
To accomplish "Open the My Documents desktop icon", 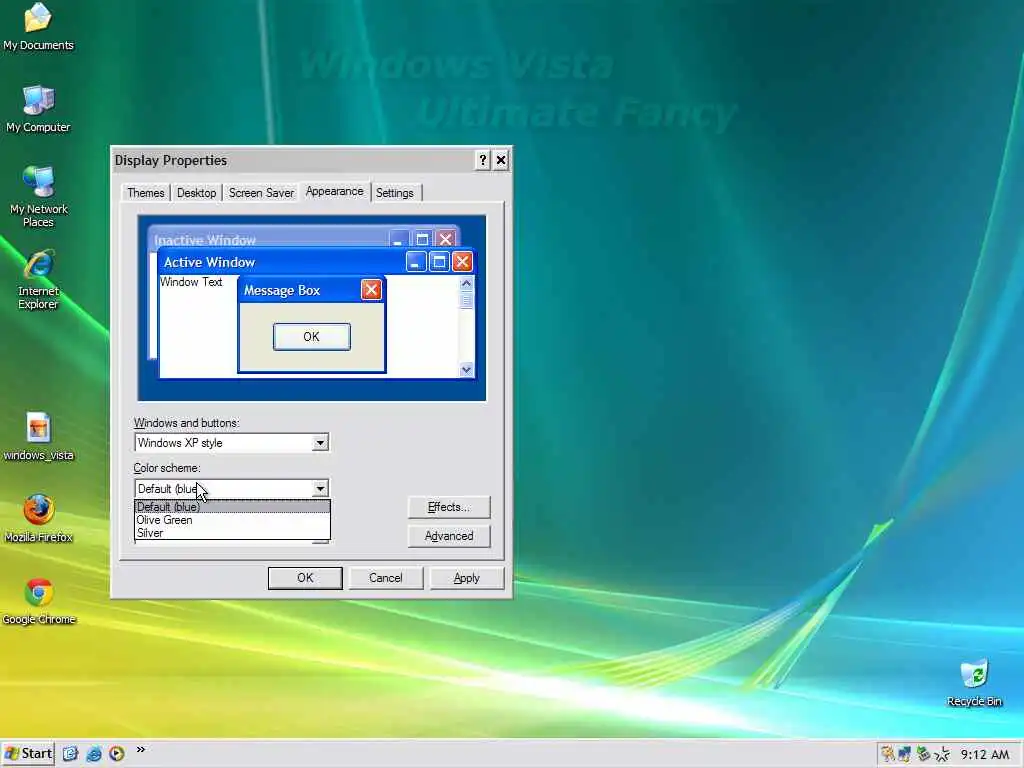I will (x=38, y=26).
